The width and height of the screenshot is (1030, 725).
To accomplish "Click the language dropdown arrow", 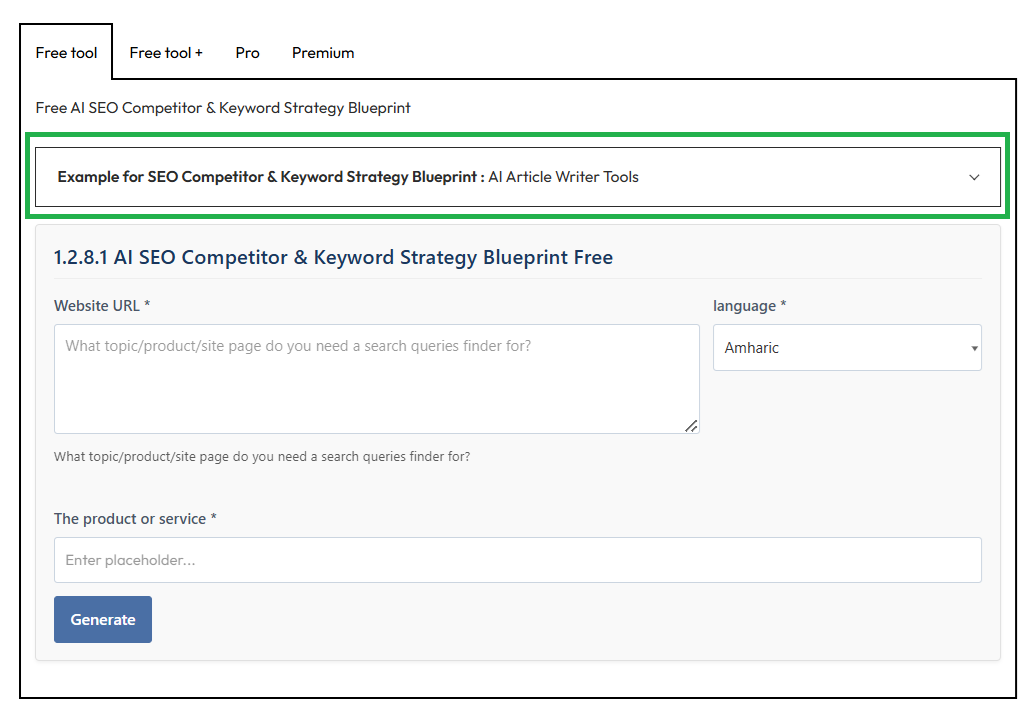I will (x=973, y=349).
